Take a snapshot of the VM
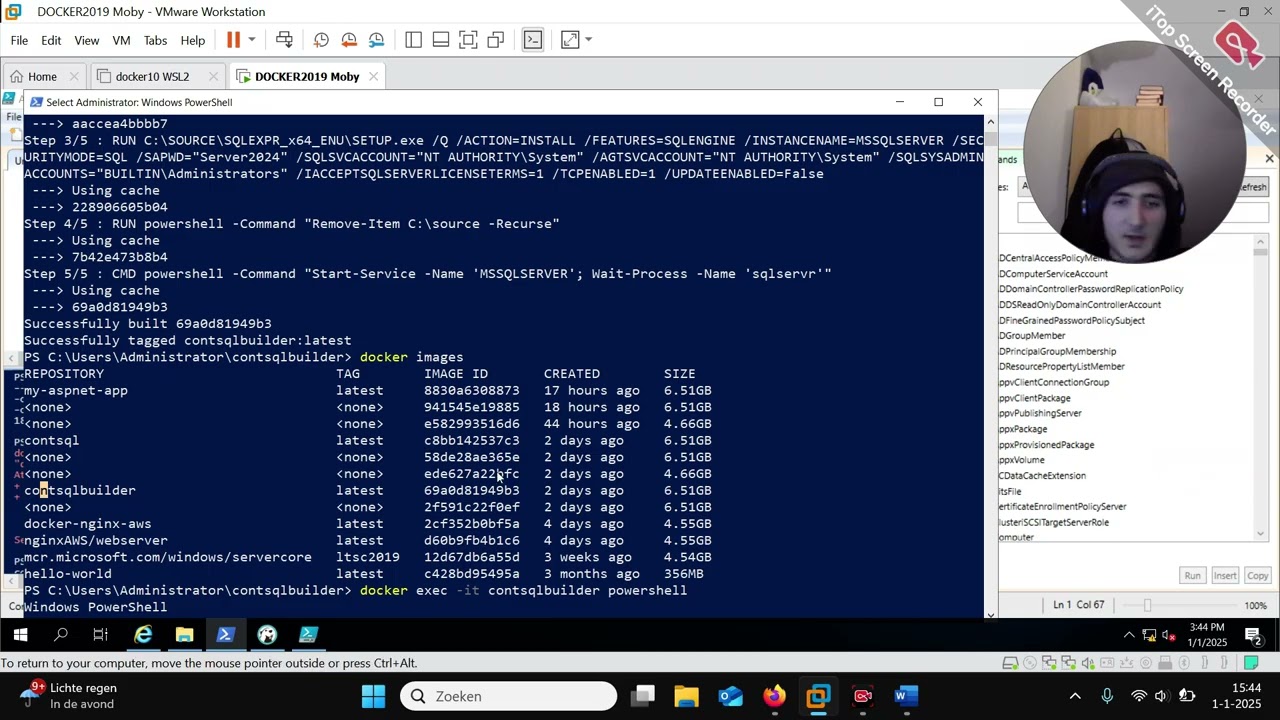 pos(321,40)
